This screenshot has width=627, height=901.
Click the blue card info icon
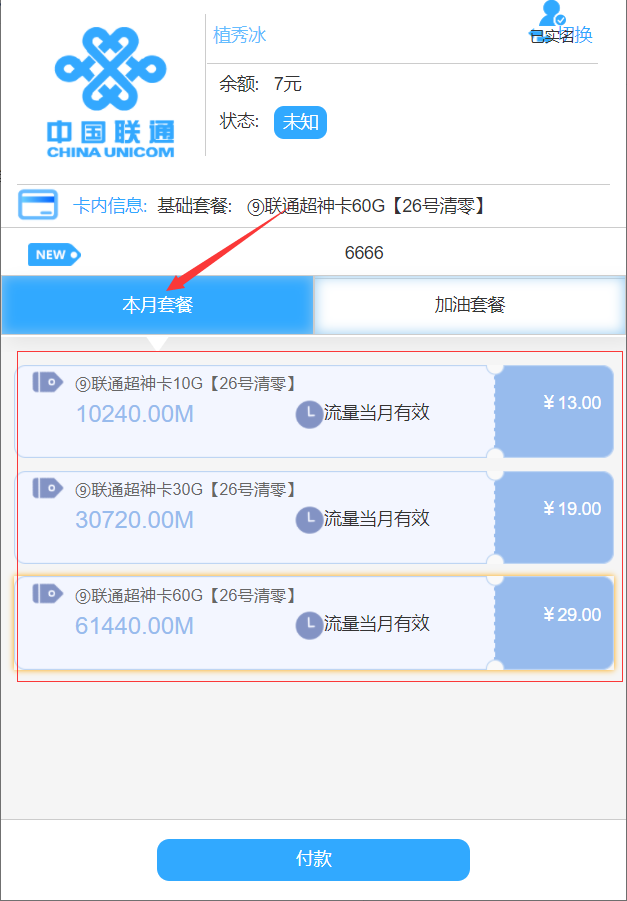pos(38,205)
